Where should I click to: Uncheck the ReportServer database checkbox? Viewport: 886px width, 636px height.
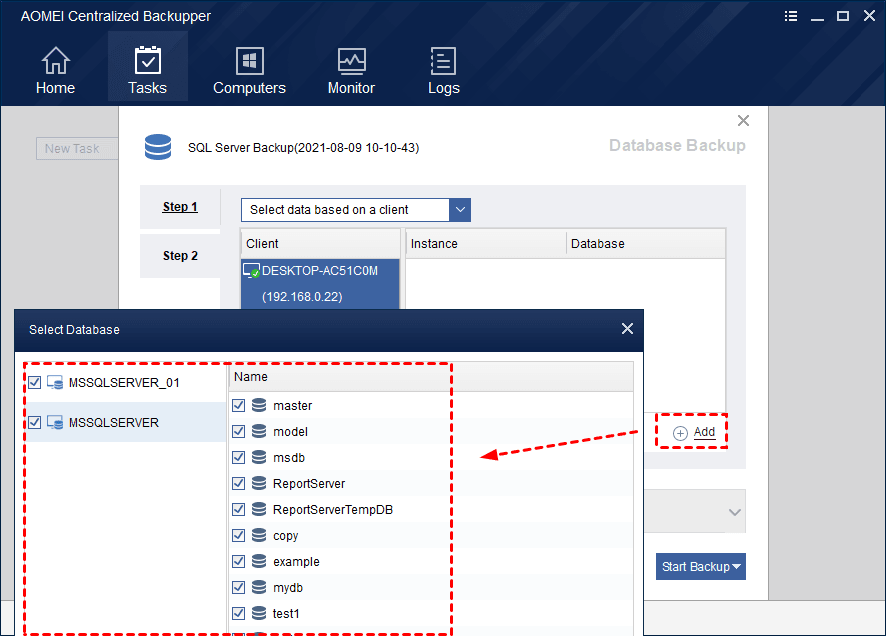pyautogui.click(x=238, y=483)
